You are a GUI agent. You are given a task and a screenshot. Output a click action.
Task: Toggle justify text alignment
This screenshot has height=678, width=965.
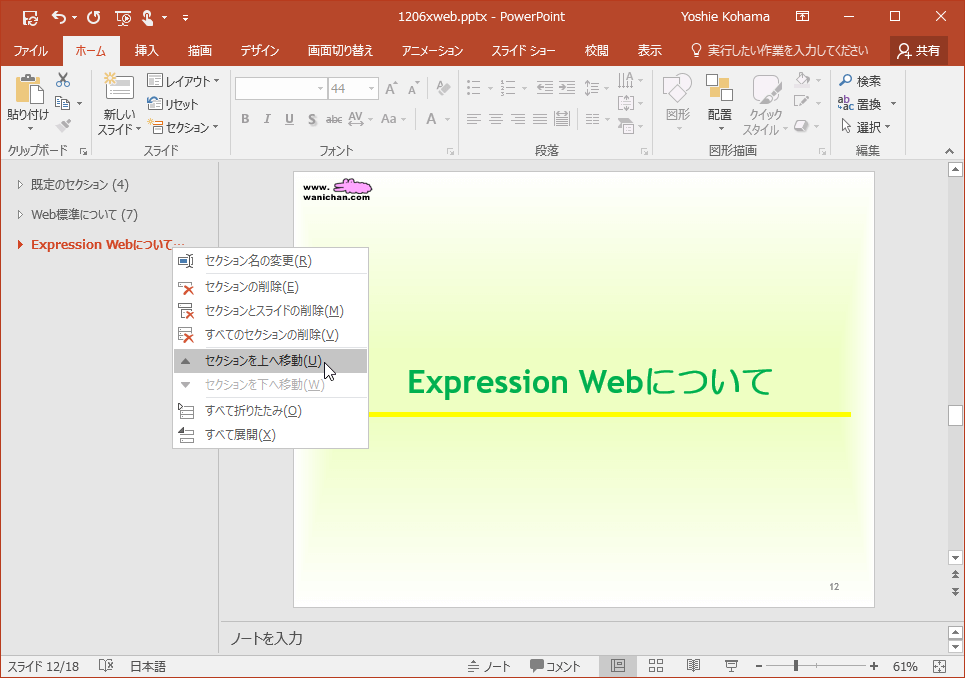click(x=540, y=119)
